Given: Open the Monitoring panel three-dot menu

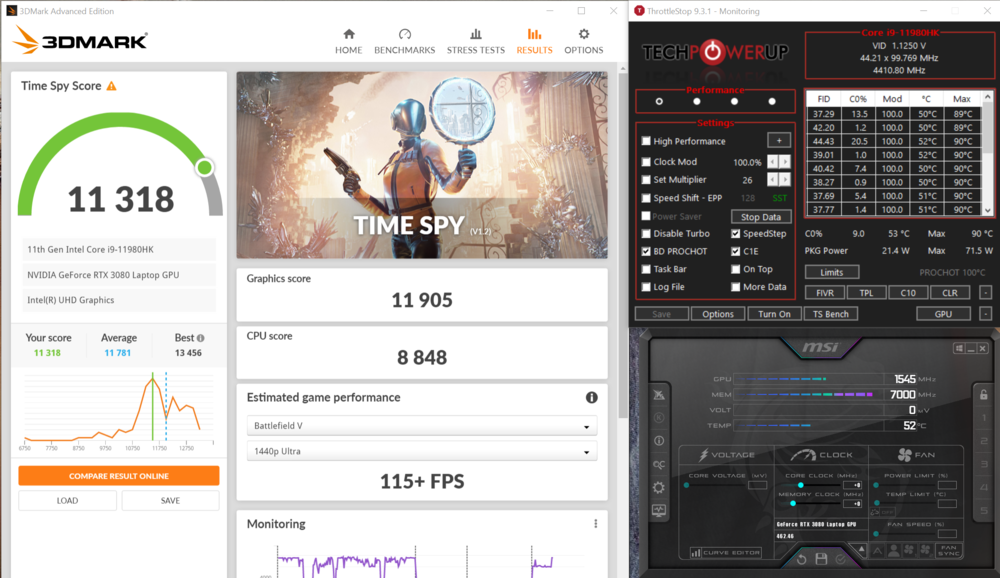Looking at the screenshot, I should [595, 524].
